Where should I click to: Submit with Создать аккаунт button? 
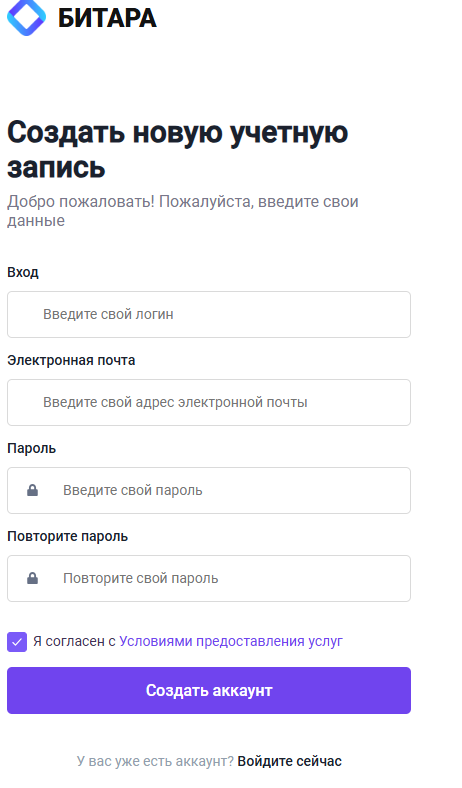tap(209, 691)
